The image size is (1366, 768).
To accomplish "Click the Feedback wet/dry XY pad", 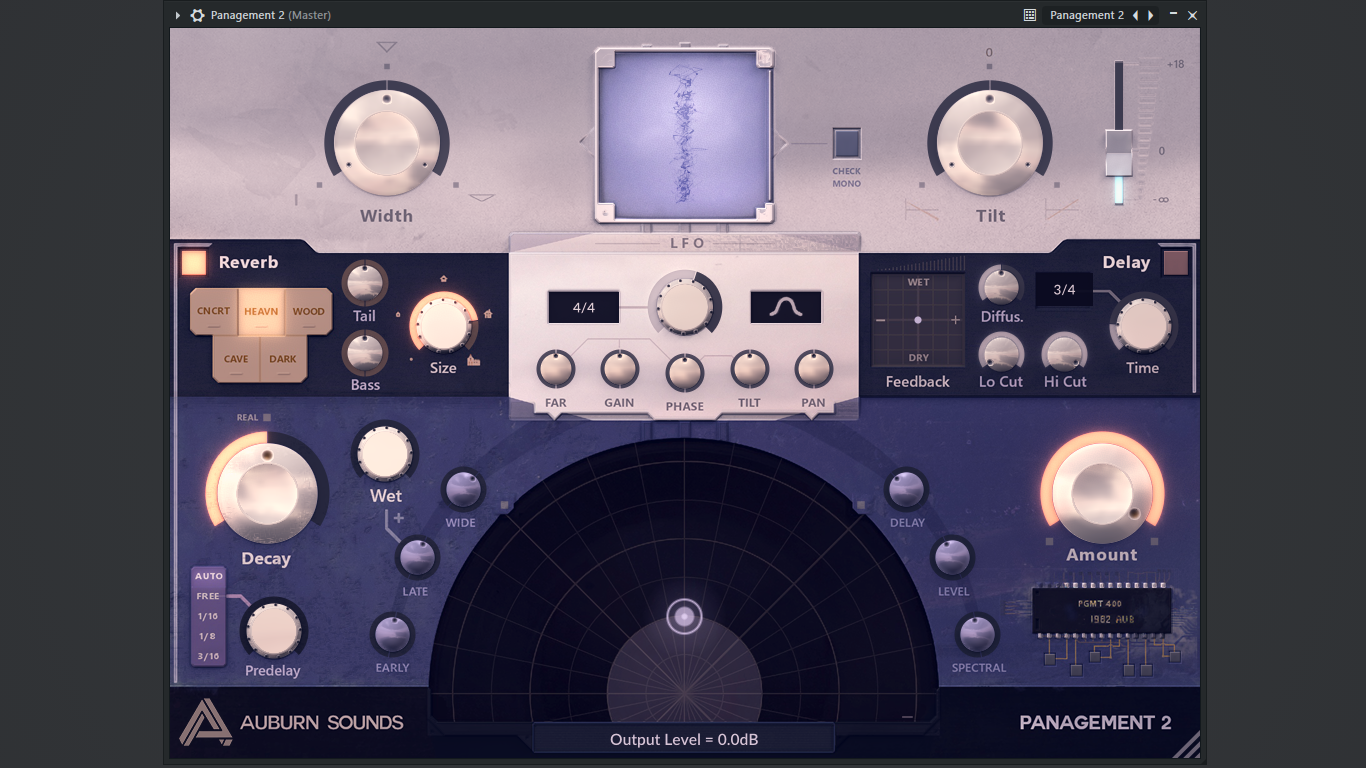I will click(x=918, y=320).
